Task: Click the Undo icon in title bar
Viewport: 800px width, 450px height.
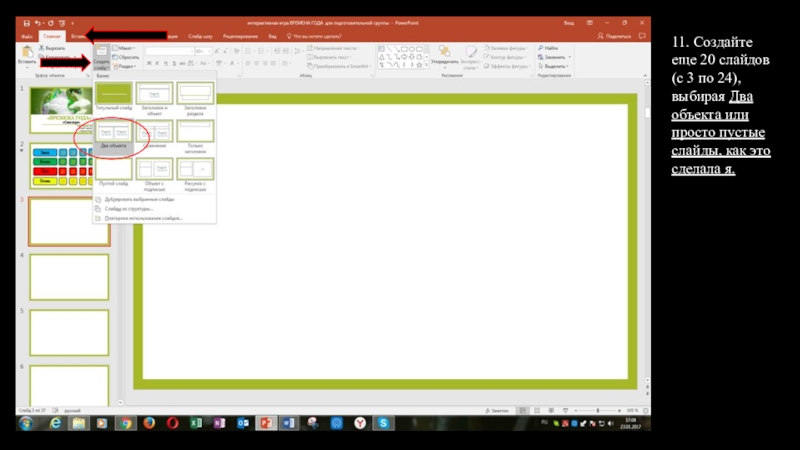Action: click(39, 22)
